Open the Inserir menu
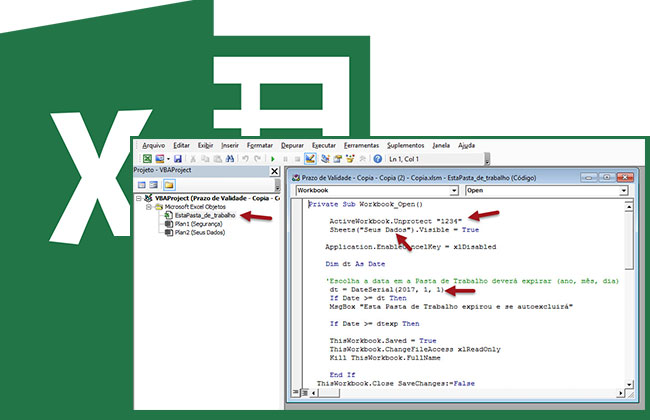The height and width of the screenshot is (420, 650). pyautogui.click(x=230, y=145)
